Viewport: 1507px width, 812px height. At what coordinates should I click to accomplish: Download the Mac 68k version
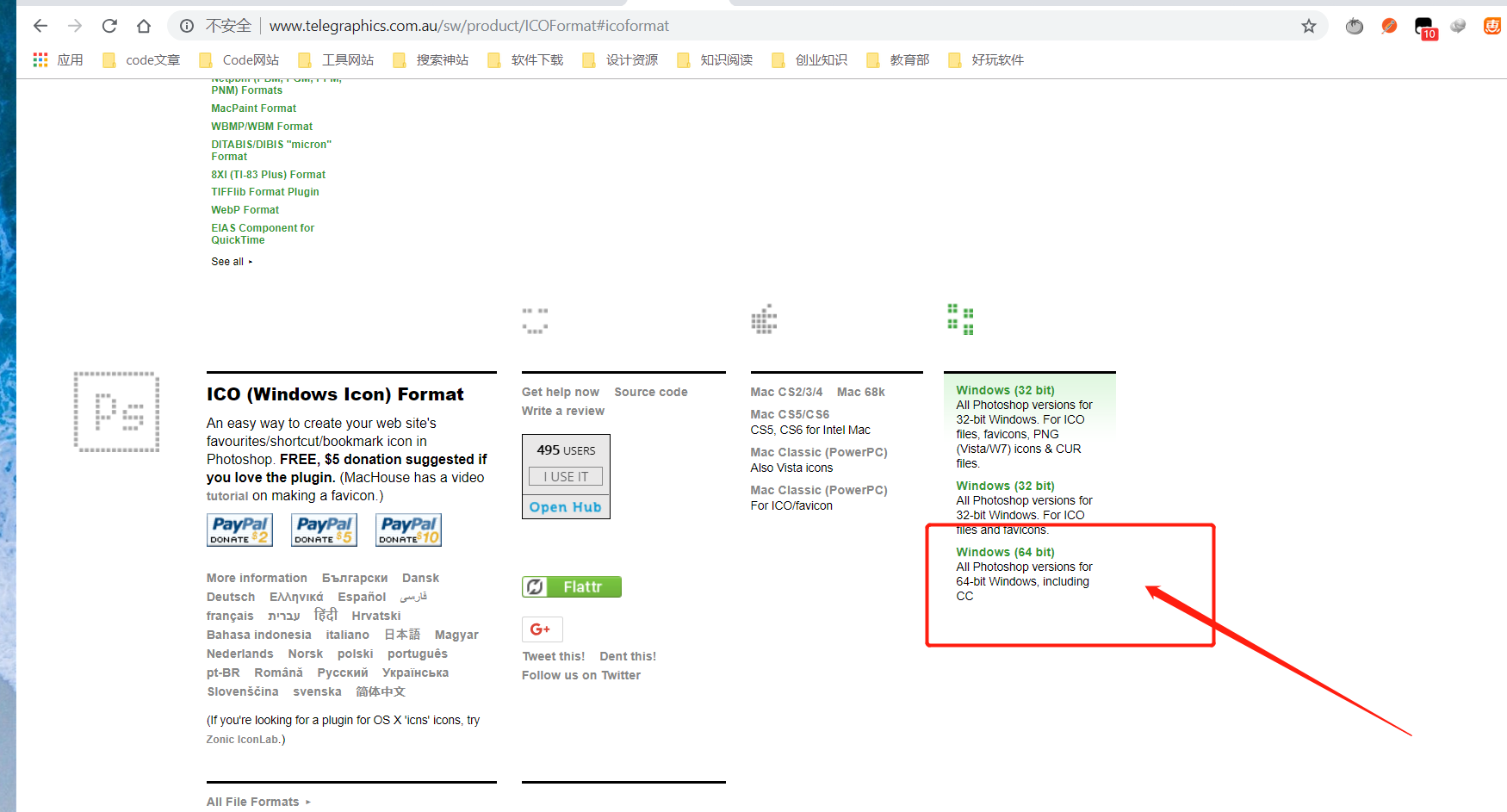tap(860, 392)
